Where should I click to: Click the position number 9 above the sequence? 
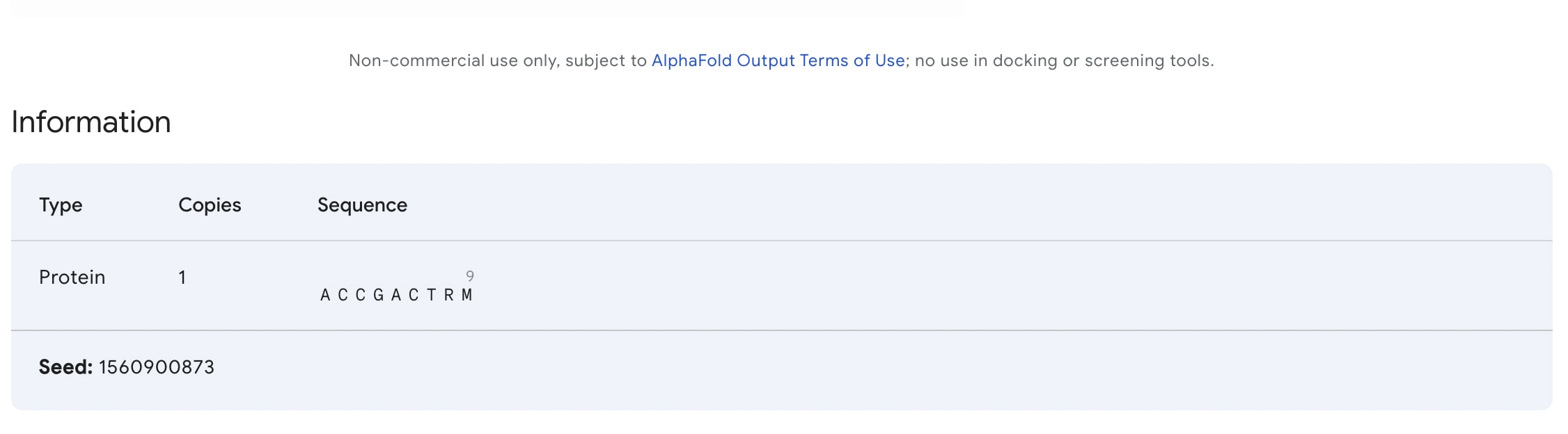click(x=470, y=276)
